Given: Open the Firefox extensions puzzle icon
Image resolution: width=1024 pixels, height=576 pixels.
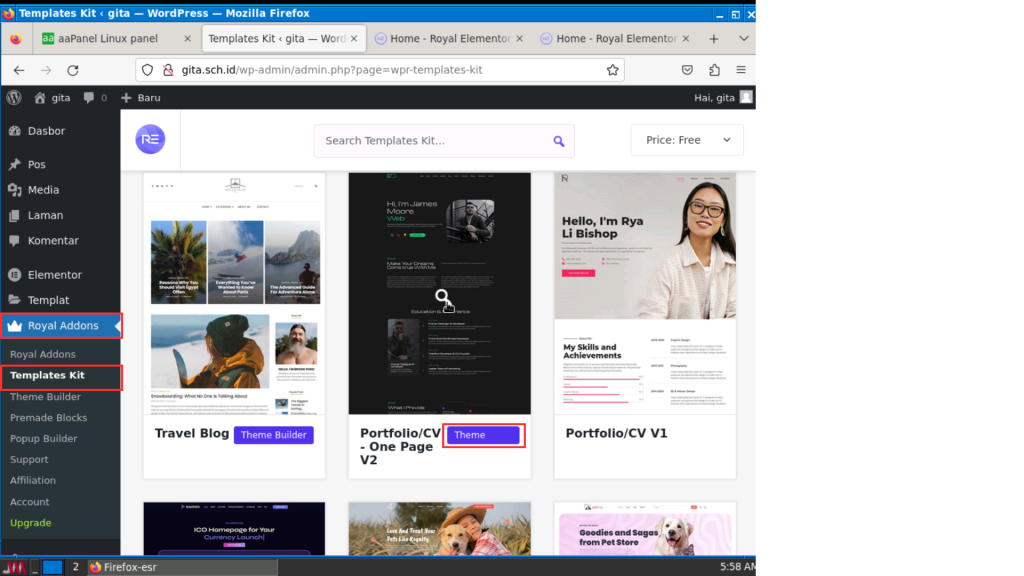Looking at the screenshot, I should click(714, 70).
